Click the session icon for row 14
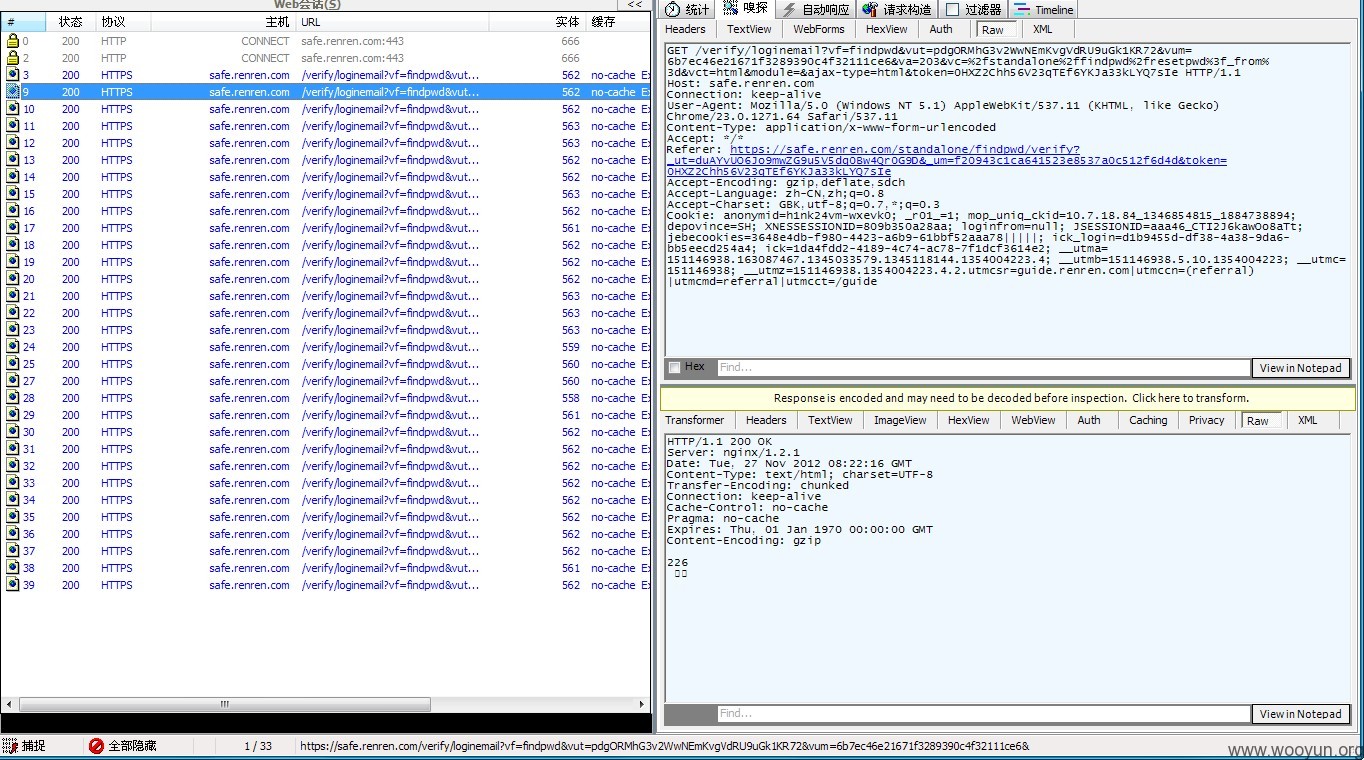 13,177
